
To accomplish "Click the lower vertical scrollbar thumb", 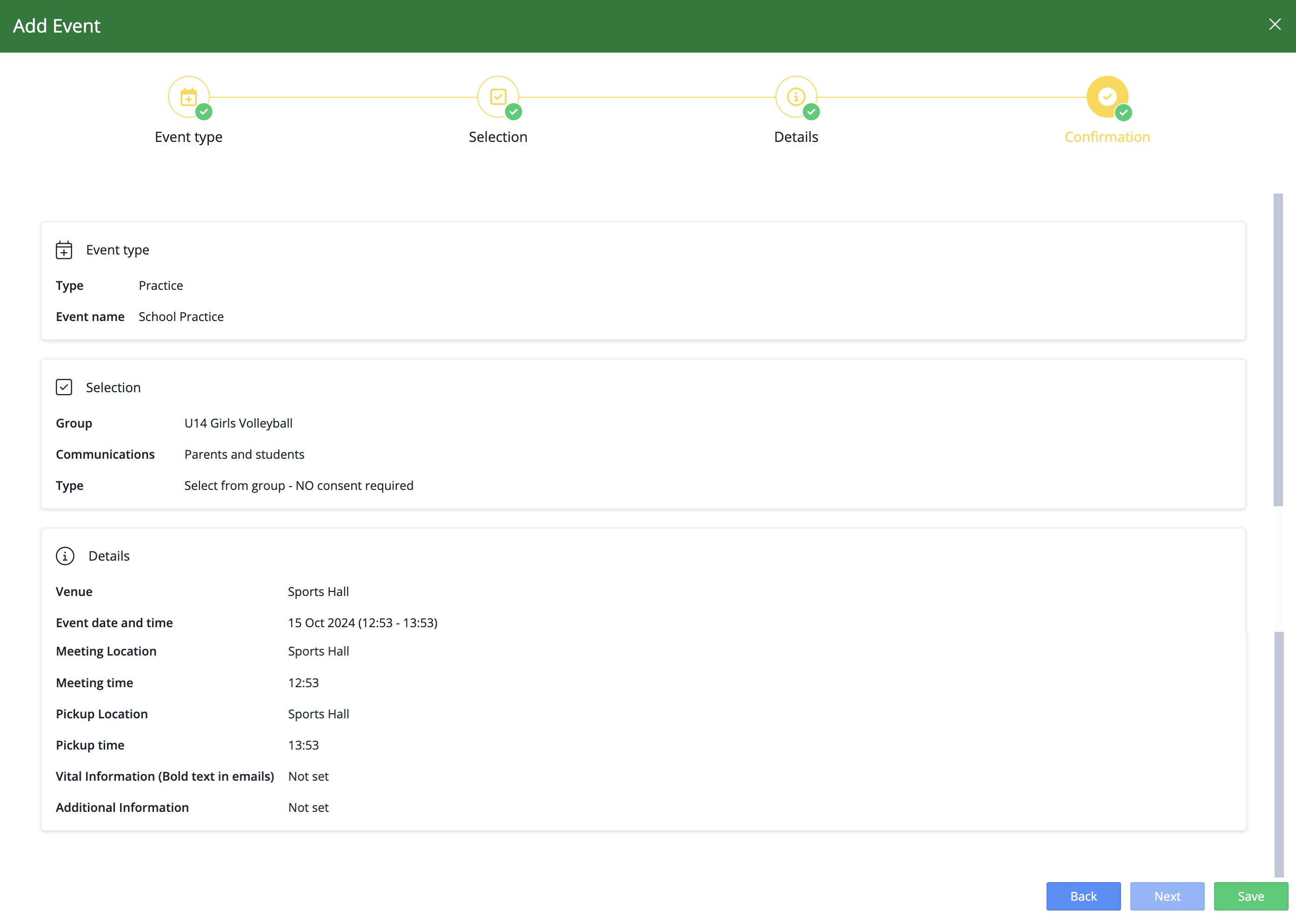I will (x=1279, y=754).
